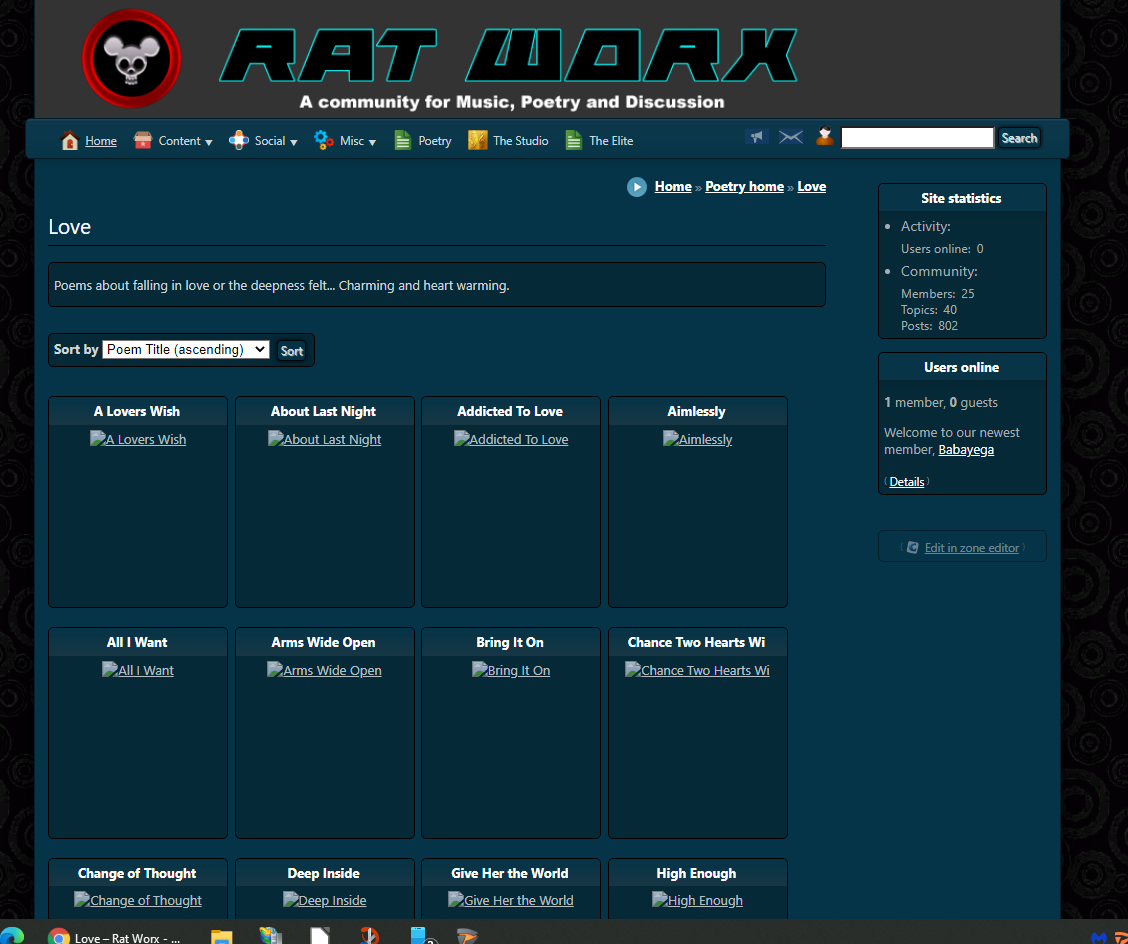Click the site search text field

coord(917,138)
